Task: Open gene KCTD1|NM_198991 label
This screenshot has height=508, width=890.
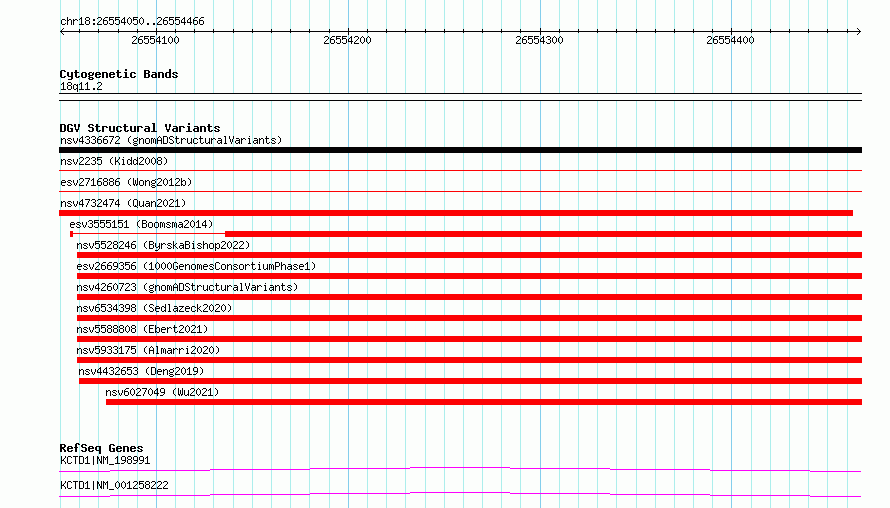Action: 105,460
